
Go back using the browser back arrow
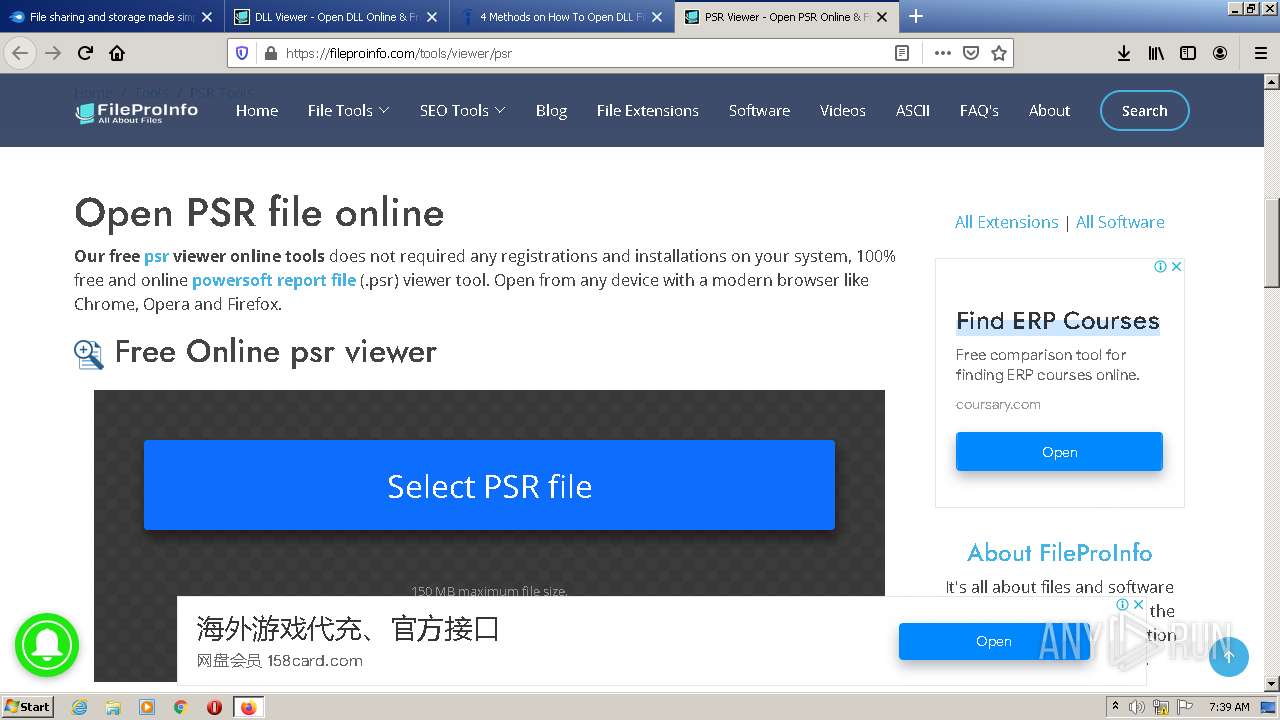click(x=20, y=53)
